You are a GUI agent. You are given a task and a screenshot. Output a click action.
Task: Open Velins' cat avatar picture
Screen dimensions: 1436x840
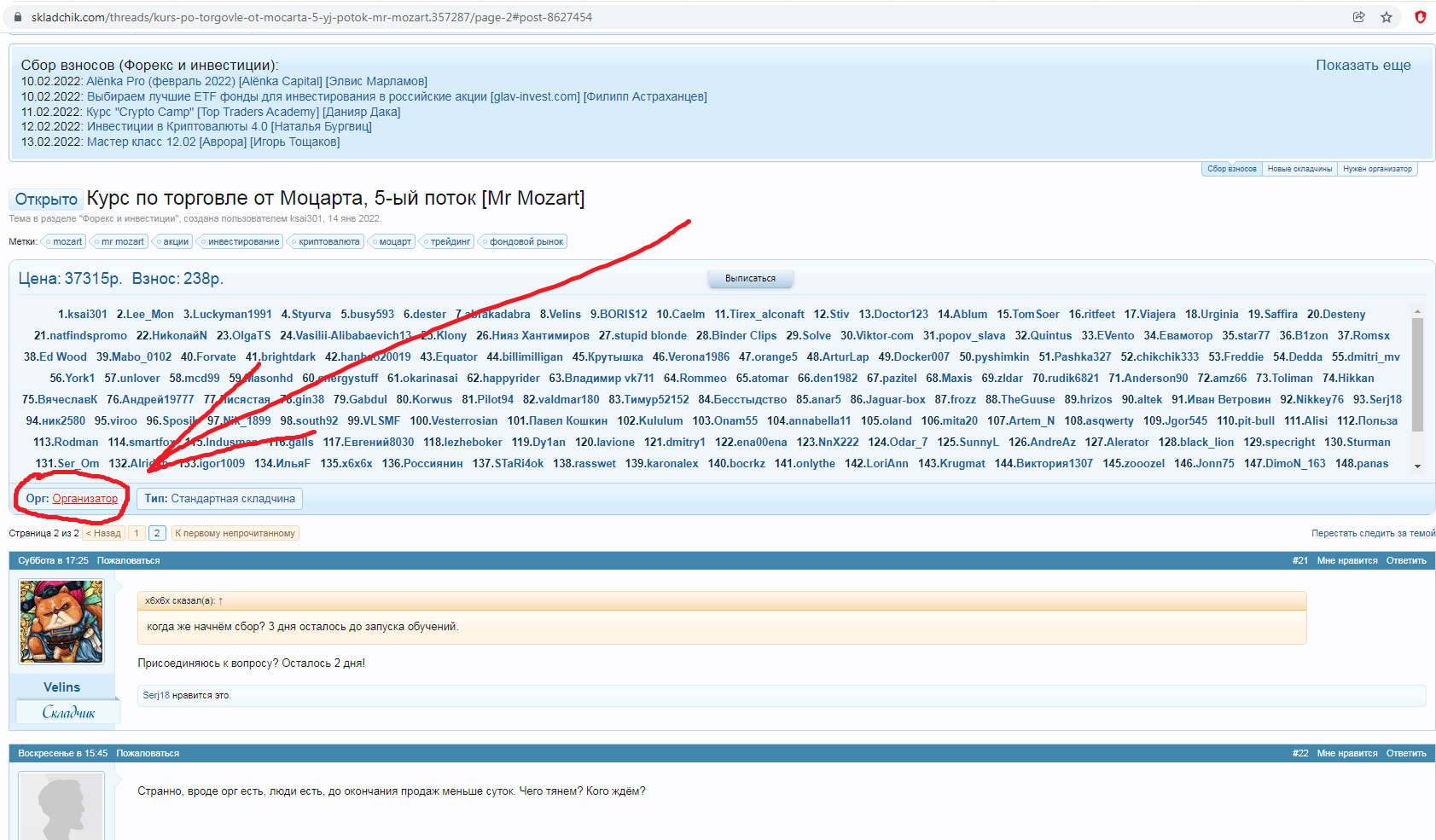coord(61,622)
